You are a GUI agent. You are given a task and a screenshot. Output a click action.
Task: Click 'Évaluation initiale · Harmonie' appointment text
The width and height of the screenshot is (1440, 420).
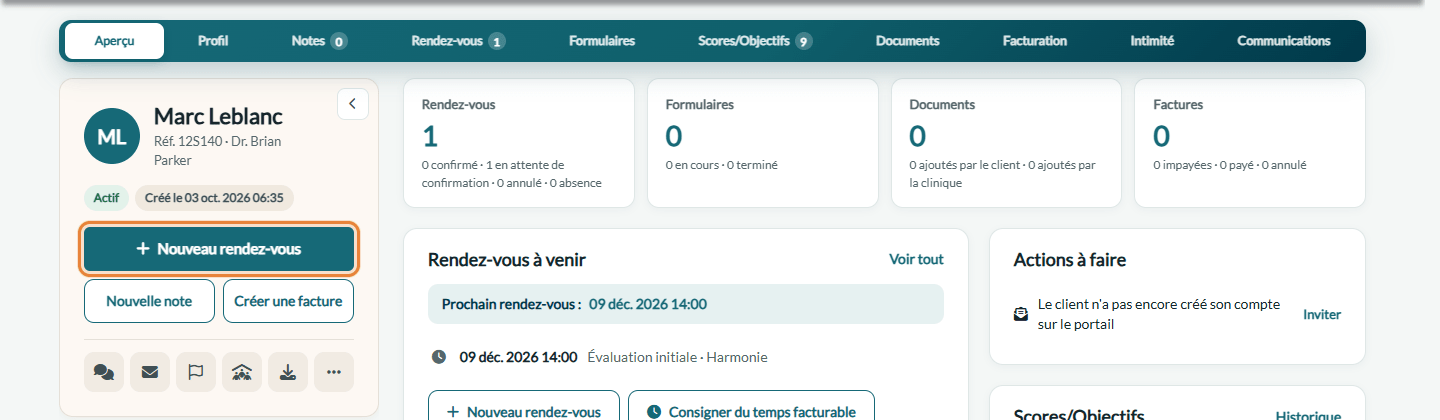tap(677, 357)
